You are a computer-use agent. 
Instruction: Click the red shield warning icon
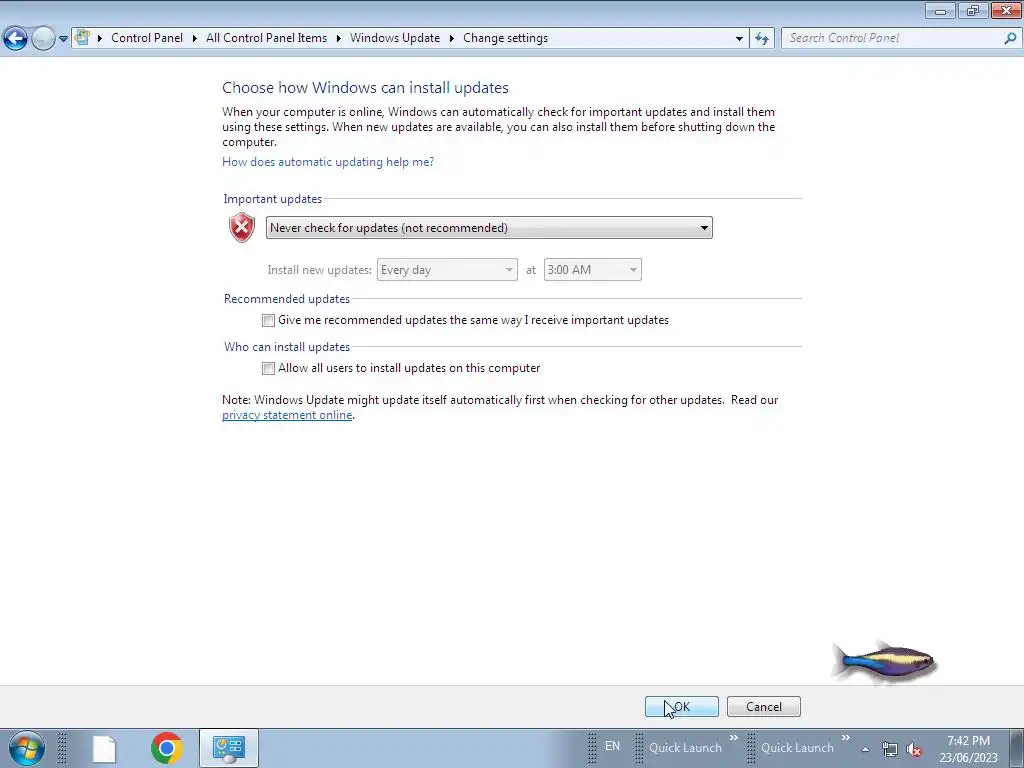point(242,227)
